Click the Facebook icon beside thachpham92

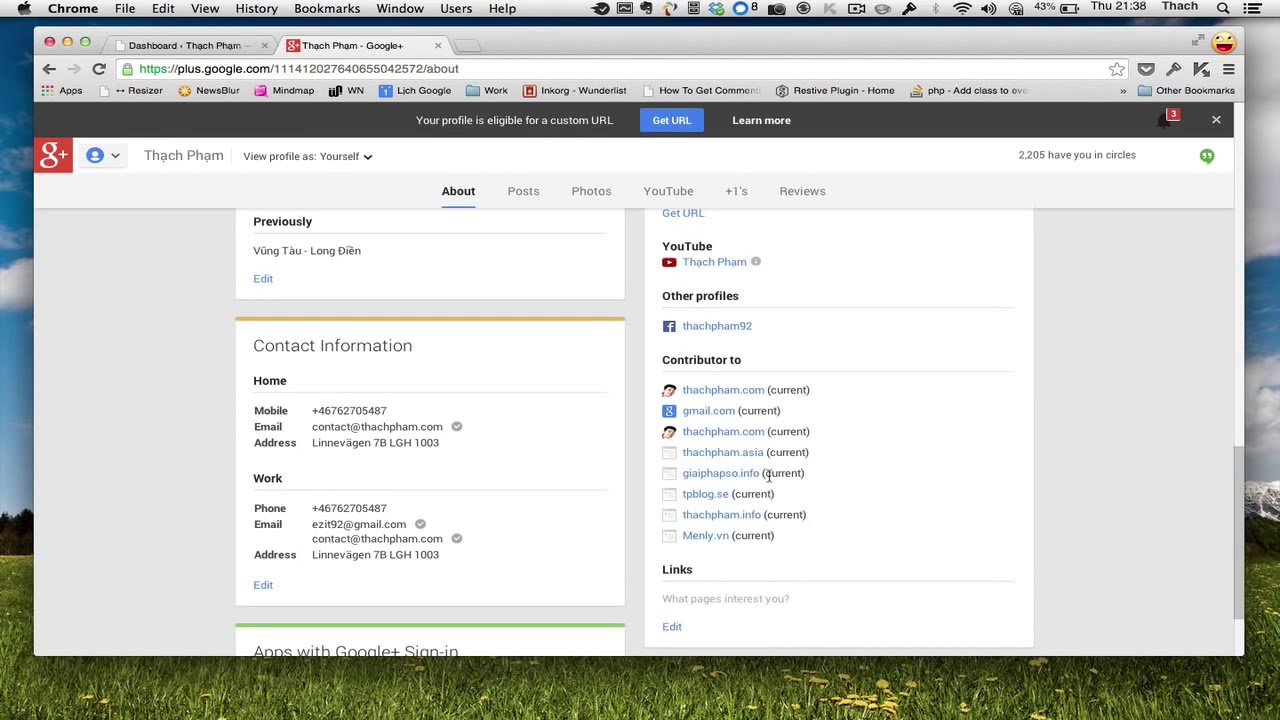(669, 326)
